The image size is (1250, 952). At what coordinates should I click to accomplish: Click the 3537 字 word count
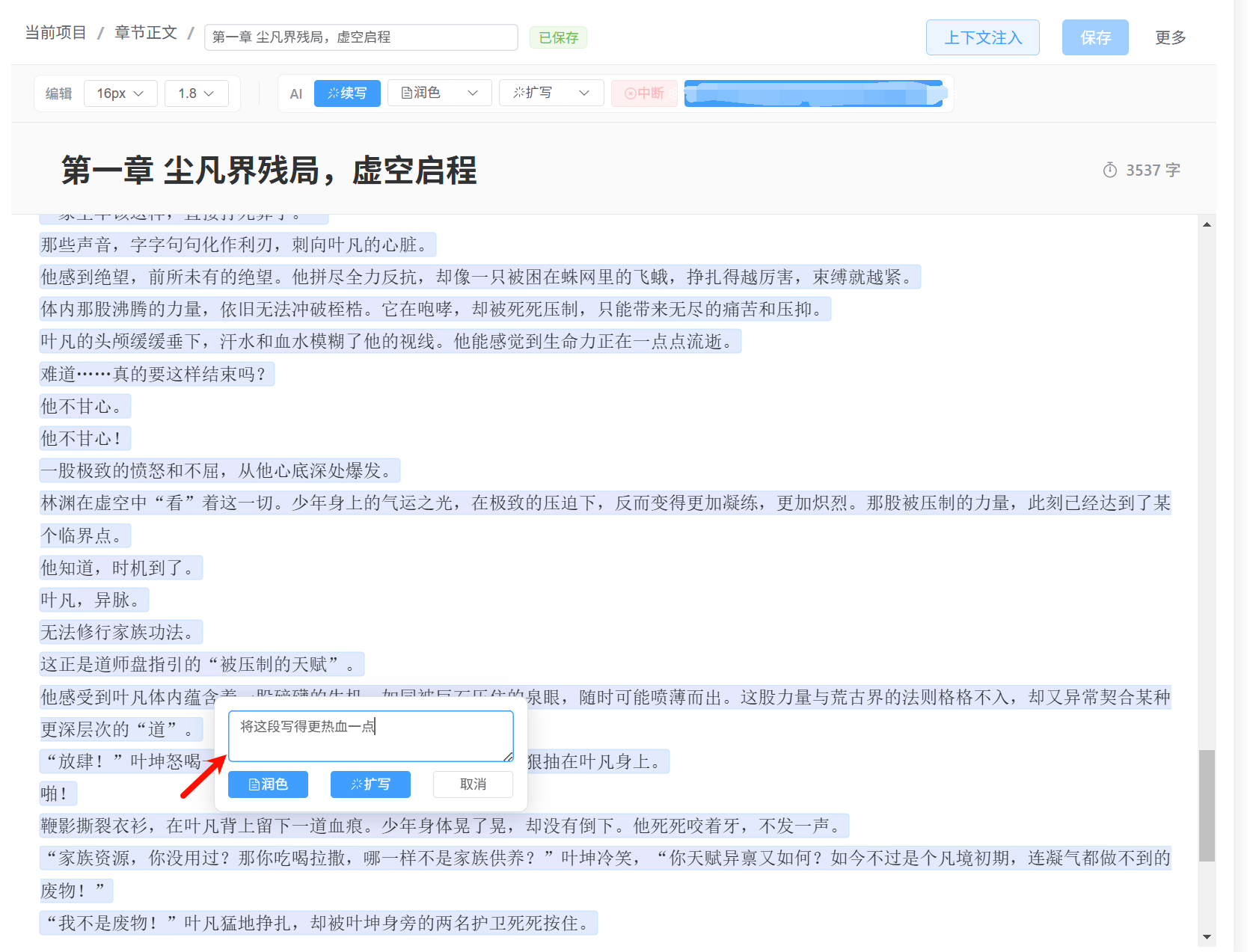(x=1153, y=171)
